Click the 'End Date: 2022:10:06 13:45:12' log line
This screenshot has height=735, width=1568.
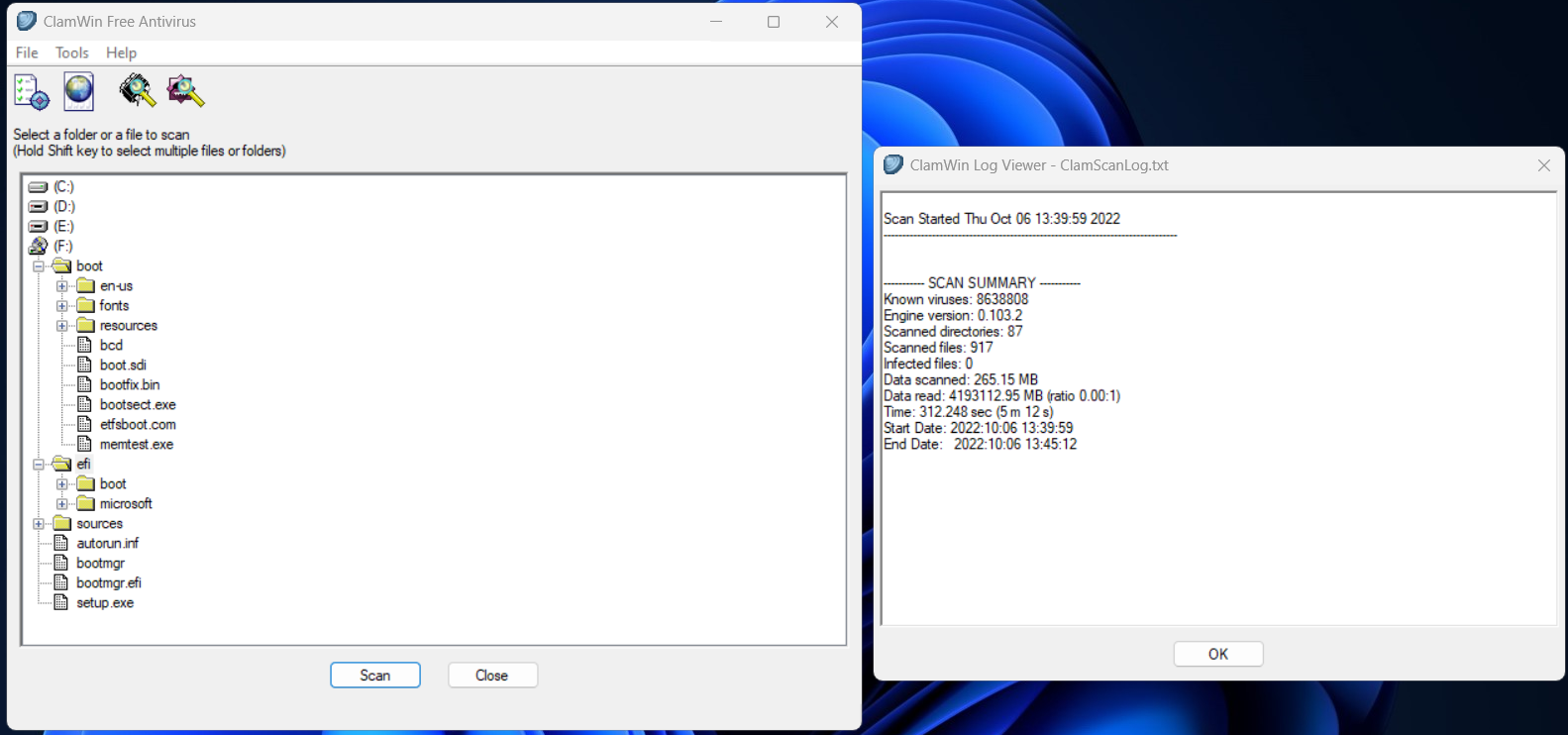coord(981,444)
